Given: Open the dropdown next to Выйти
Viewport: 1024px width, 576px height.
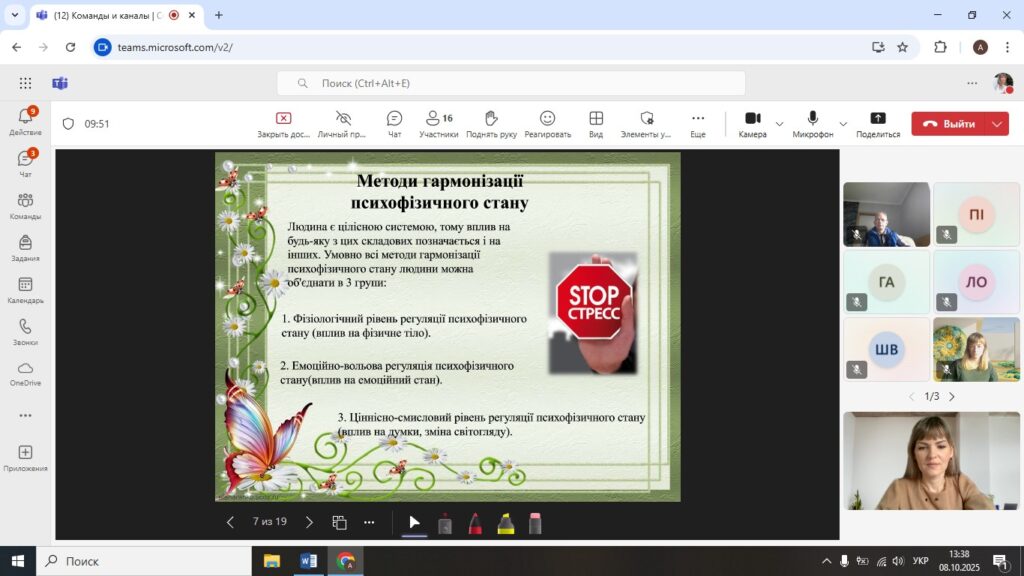Looking at the screenshot, I should coord(997,124).
